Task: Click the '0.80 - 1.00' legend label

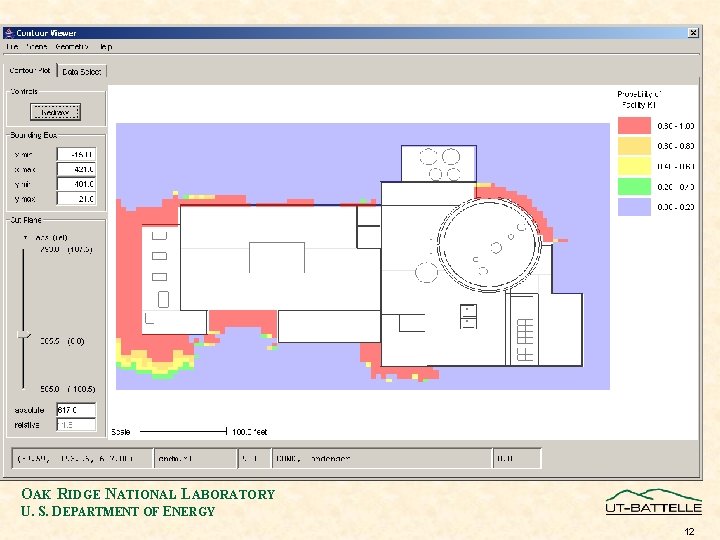Action: coord(675,126)
